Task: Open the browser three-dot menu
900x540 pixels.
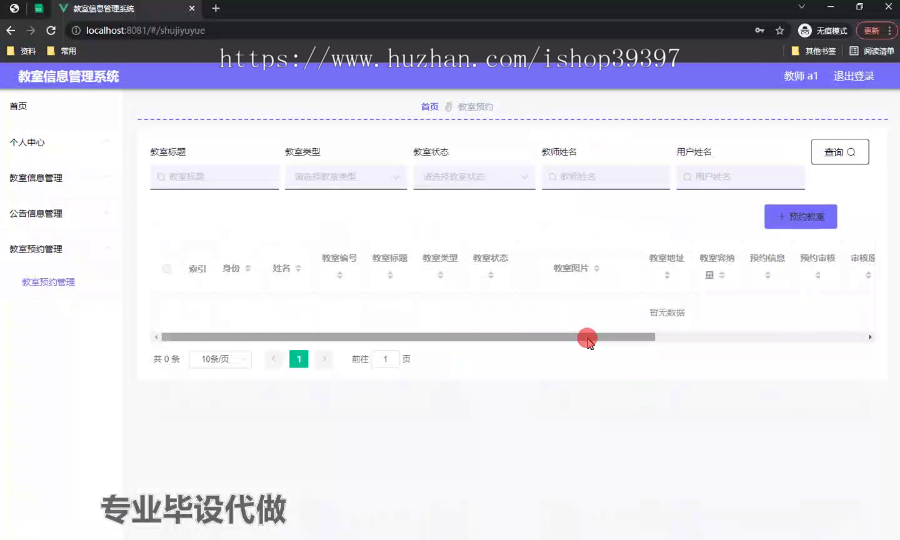Action: (890, 30)
